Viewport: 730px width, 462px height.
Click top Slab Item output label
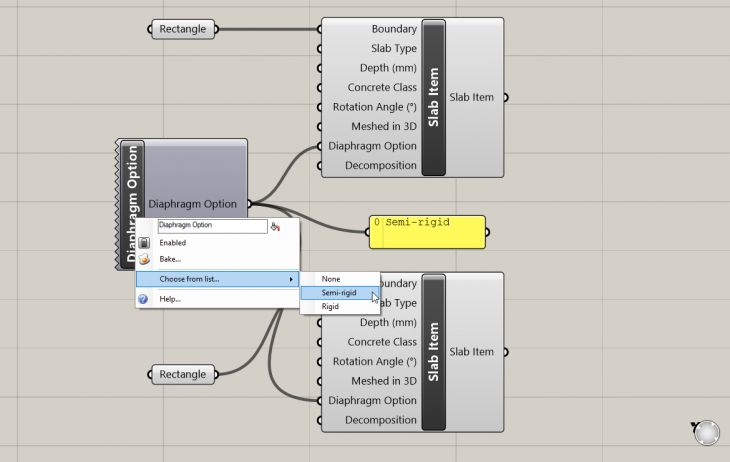coord(471,97)
